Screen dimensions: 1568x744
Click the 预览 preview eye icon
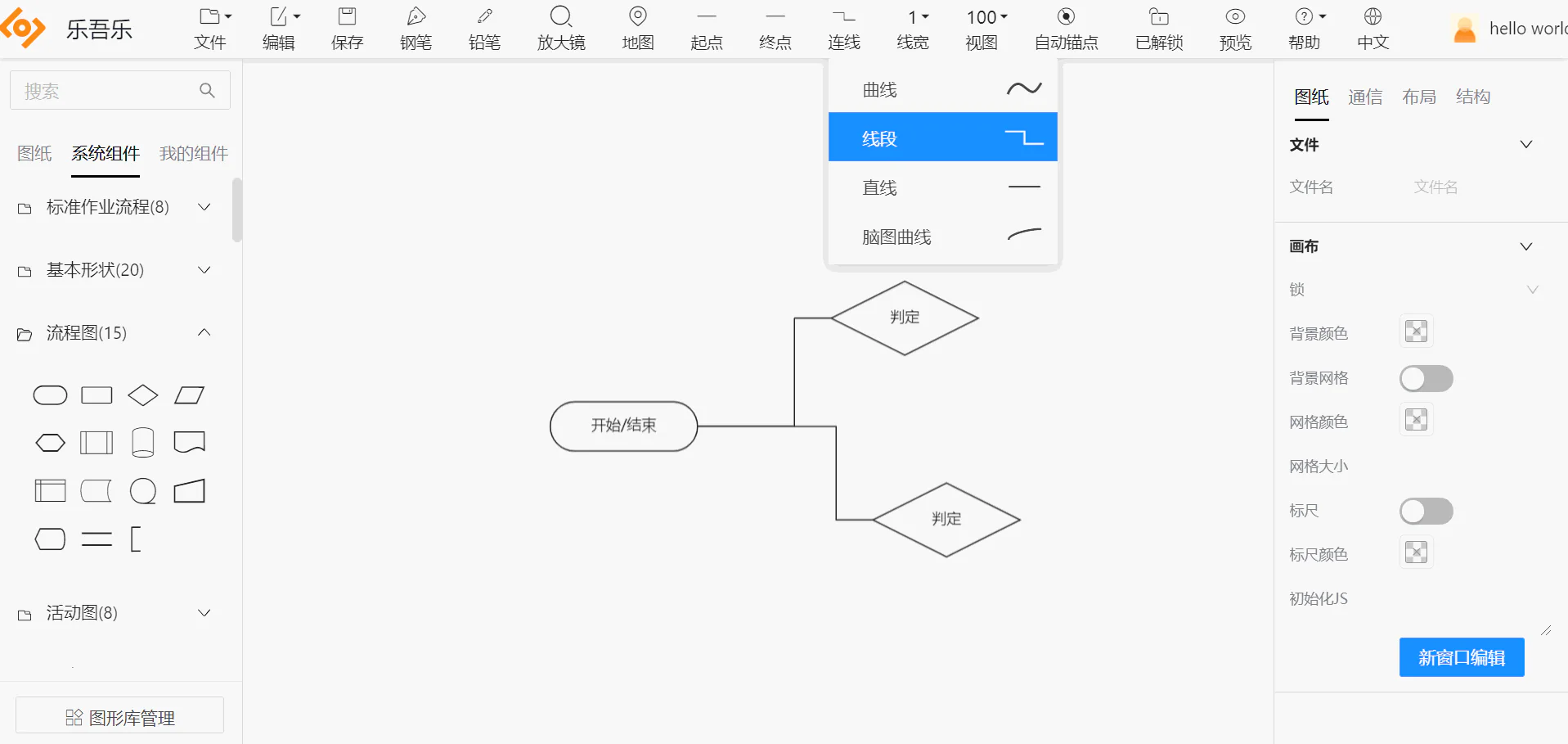tap(1235, 16)
